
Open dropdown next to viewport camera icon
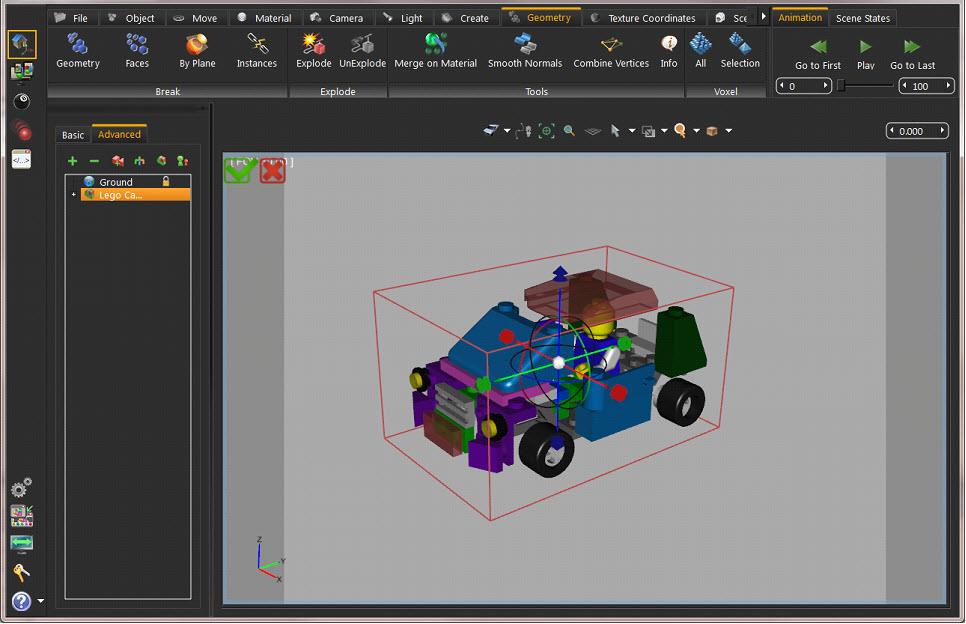coord(507,131)
